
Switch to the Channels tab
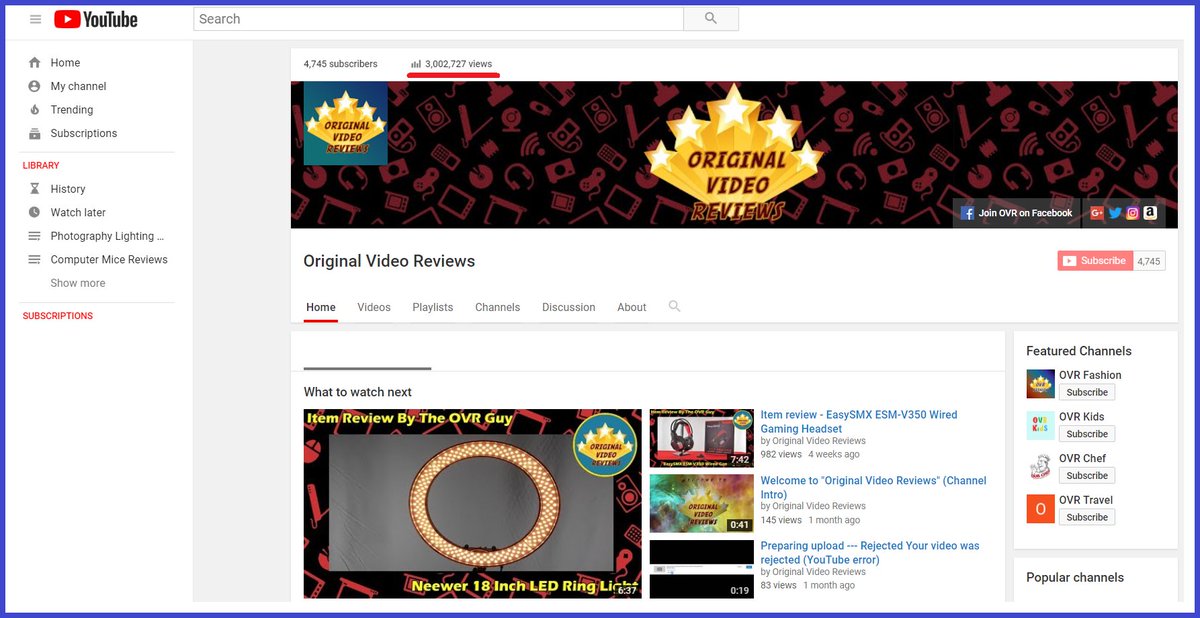click(498, 307)
